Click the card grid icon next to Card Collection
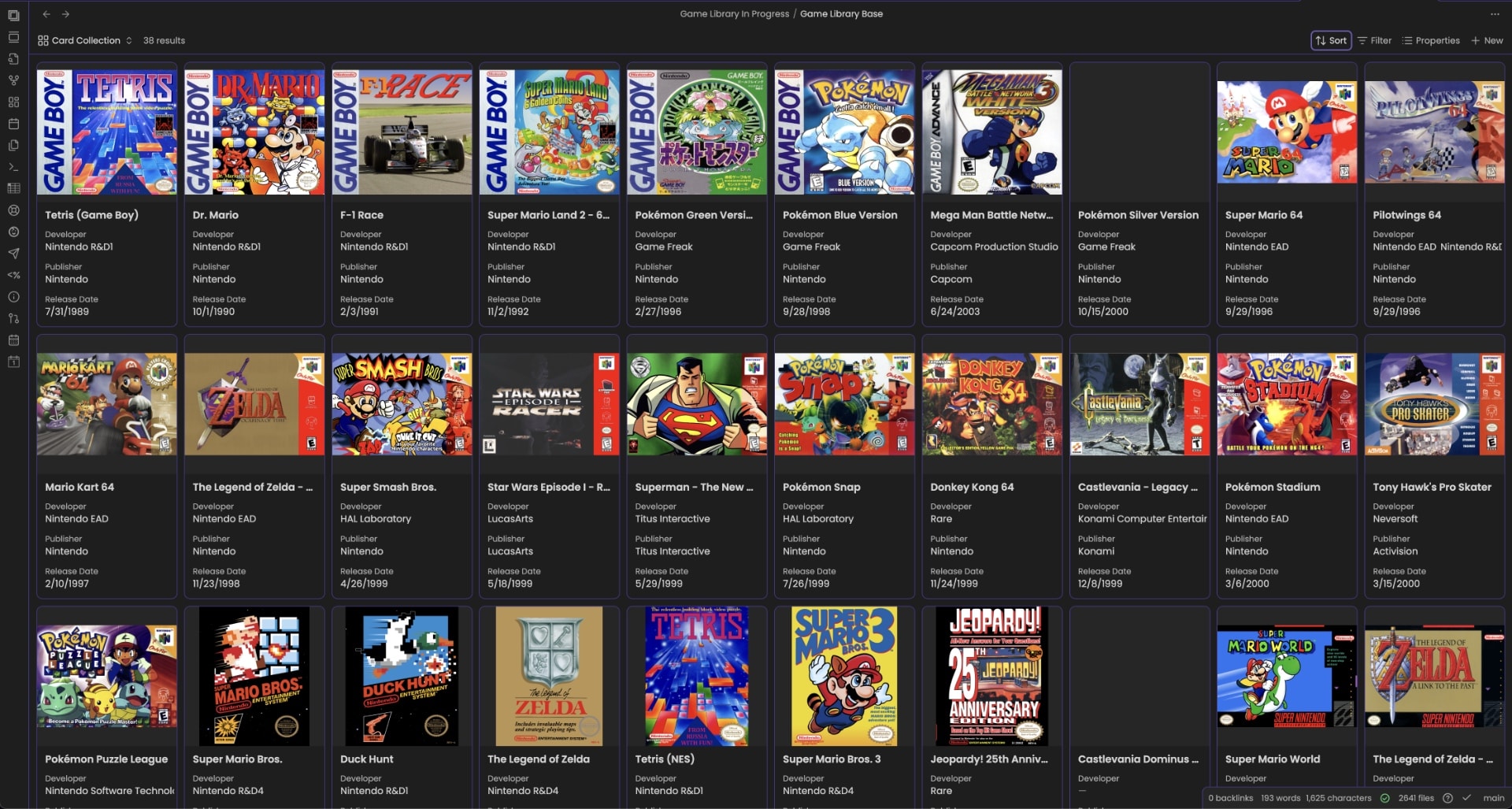The height and width of the screenshot is (809, 1512). pos(44,40)
